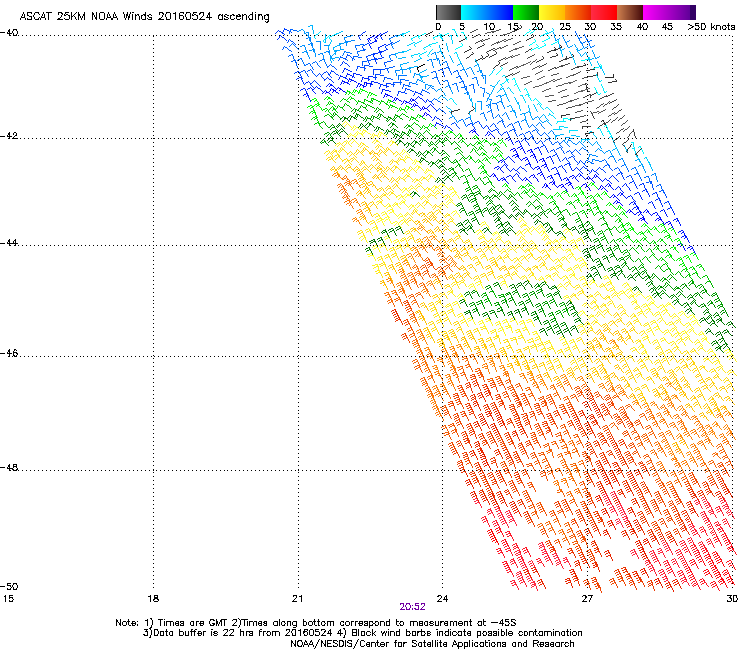
Task: Select the orange 25-30 knots legend segment
Action: (578, 12)
